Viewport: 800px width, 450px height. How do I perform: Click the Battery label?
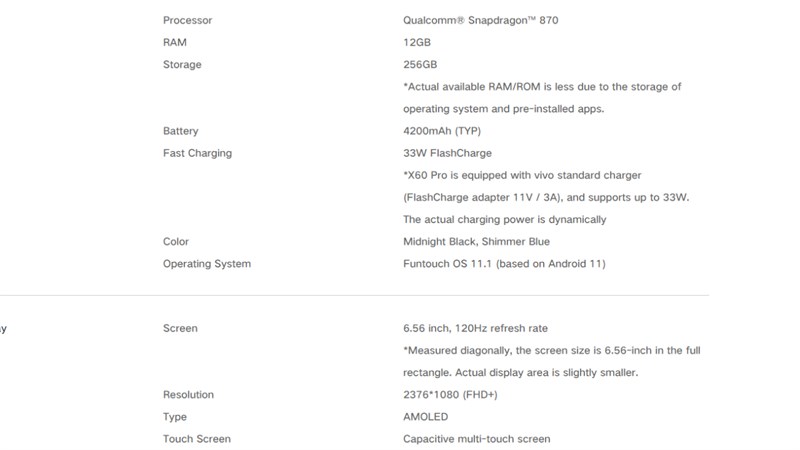click(181, 131)
